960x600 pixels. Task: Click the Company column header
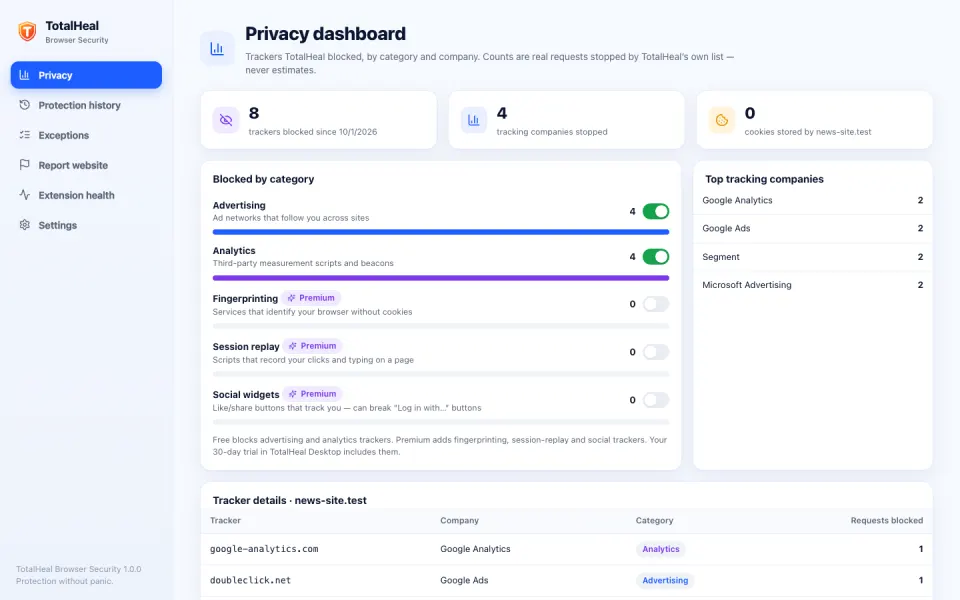pyautogui.click(x=459, y=520)
